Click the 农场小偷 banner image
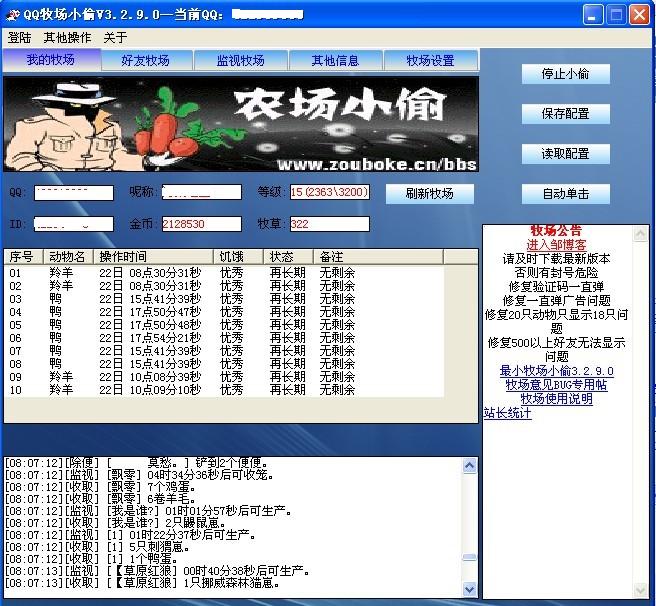Image resolution: width=656 pixels, height=606 pixels. click(x=241, y=124)
